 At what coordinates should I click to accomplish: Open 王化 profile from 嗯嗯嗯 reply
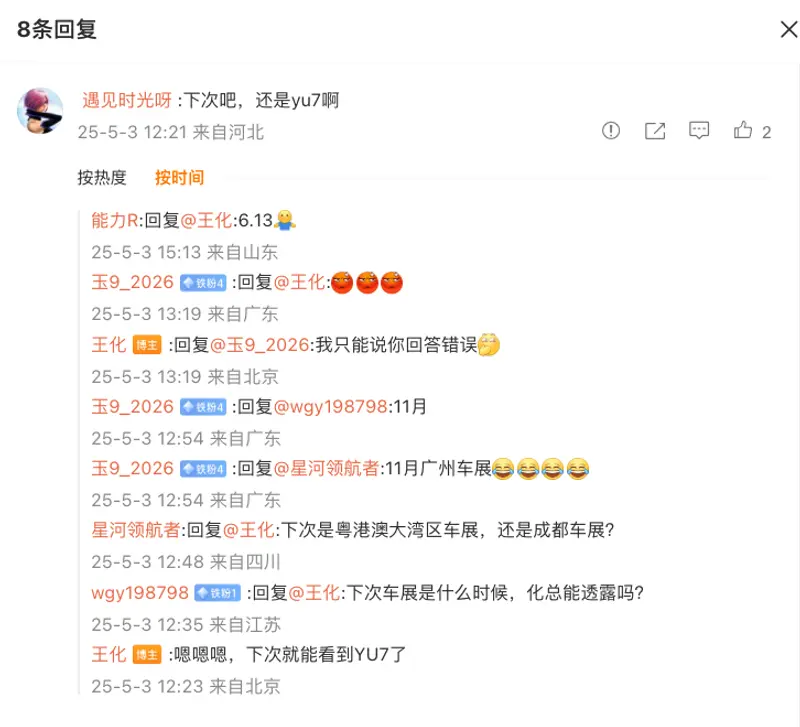(x=109, y=655)
